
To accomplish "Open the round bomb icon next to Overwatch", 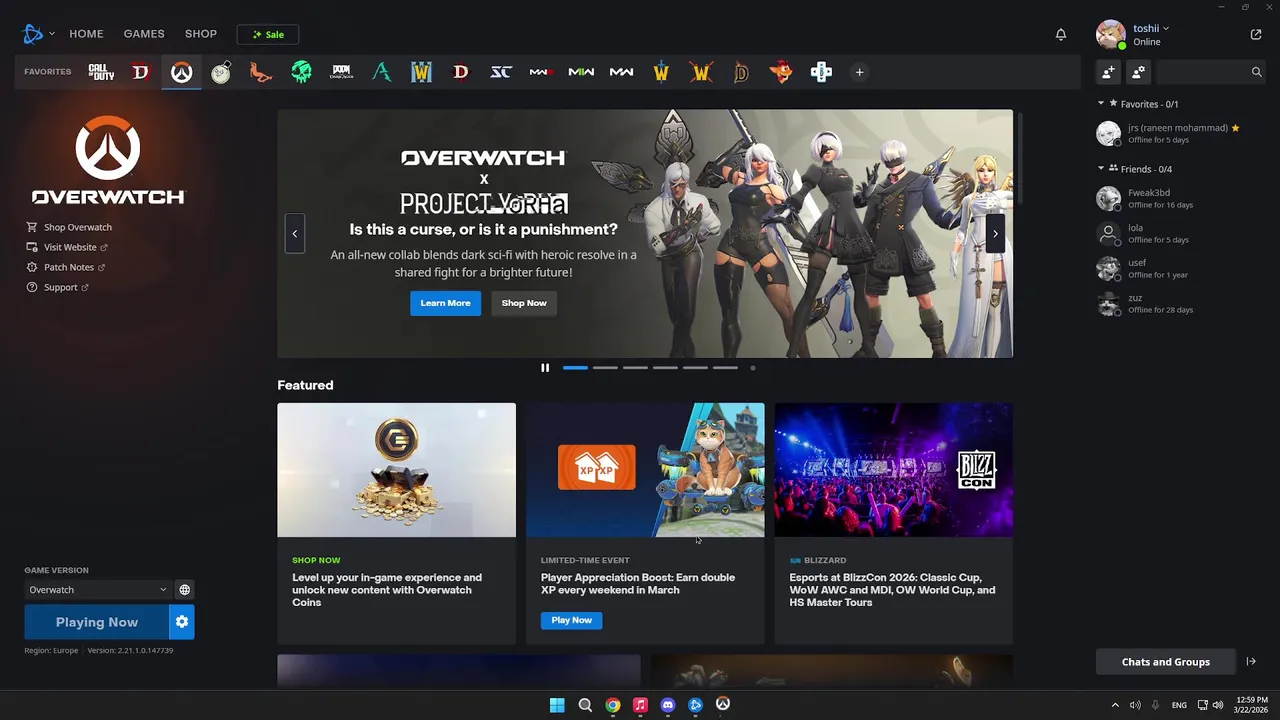I will [221, 72].
